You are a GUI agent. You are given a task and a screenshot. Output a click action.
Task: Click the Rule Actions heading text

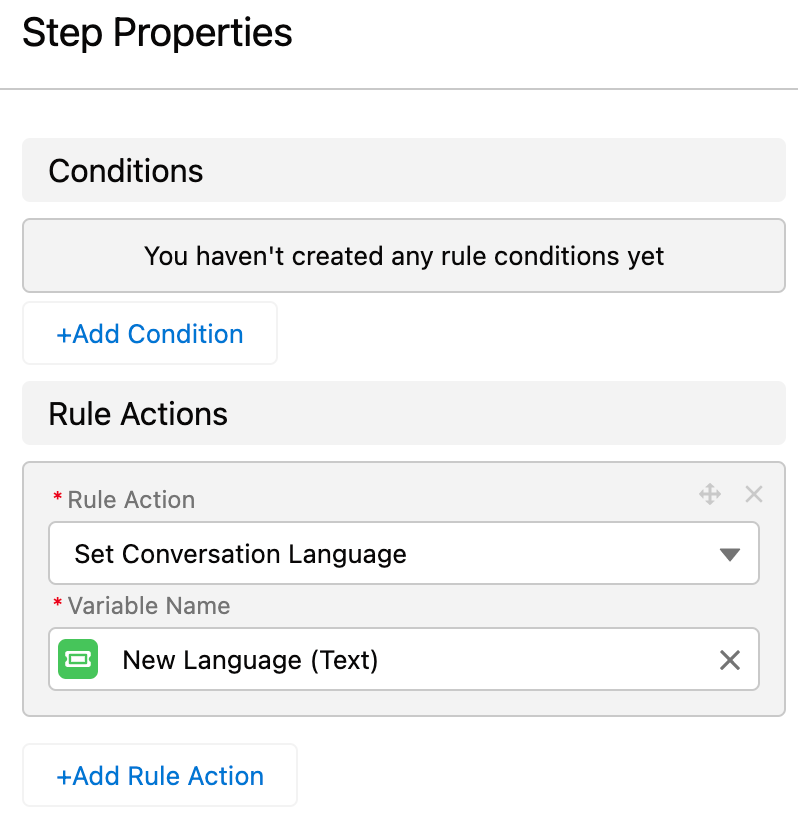pos(138,414)
